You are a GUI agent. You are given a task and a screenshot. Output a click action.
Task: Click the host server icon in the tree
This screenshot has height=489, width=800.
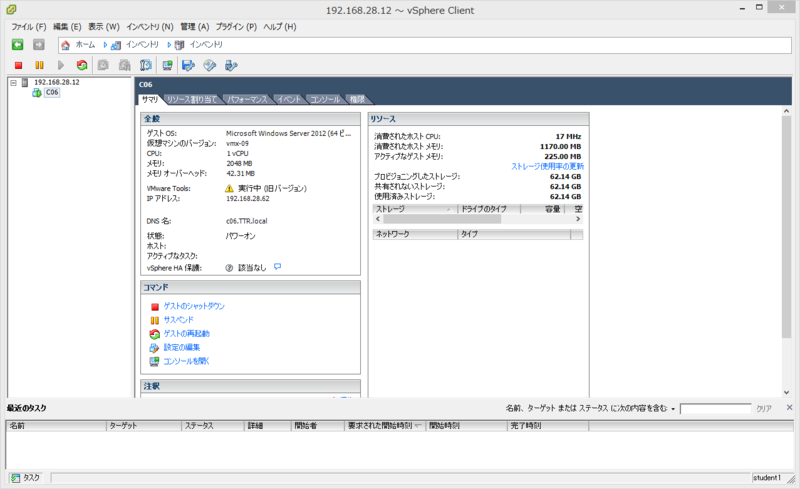click(x=25, y=82)
